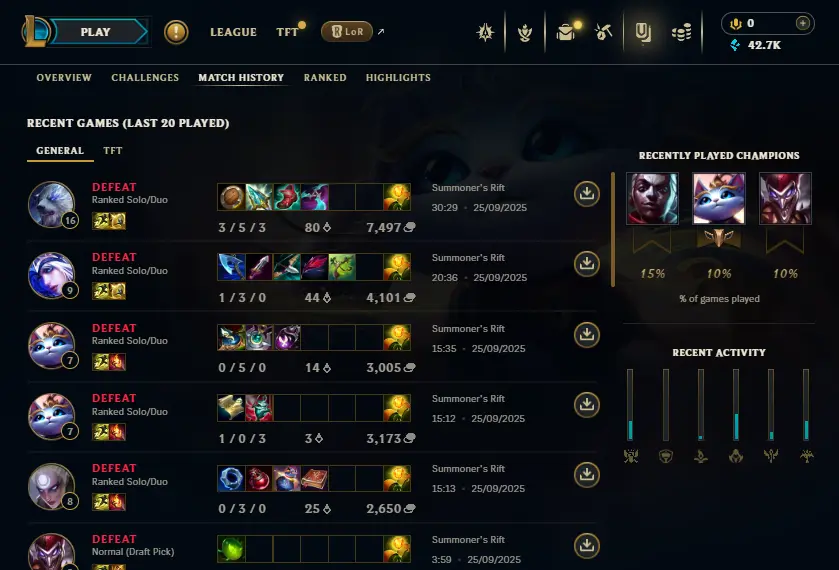Download replay for 30:29 Ranked game
This screenshot has width=839, height=570.
tap(587, 194)
